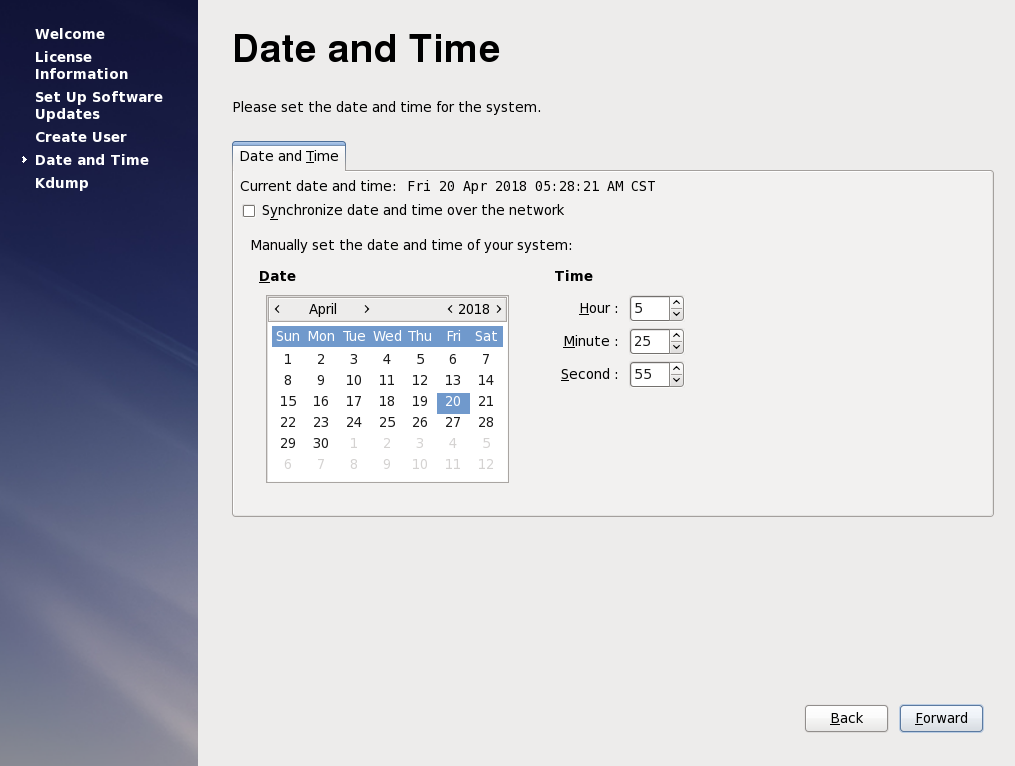Click the Forward button
1015x766 pixels.
[941, 718]
